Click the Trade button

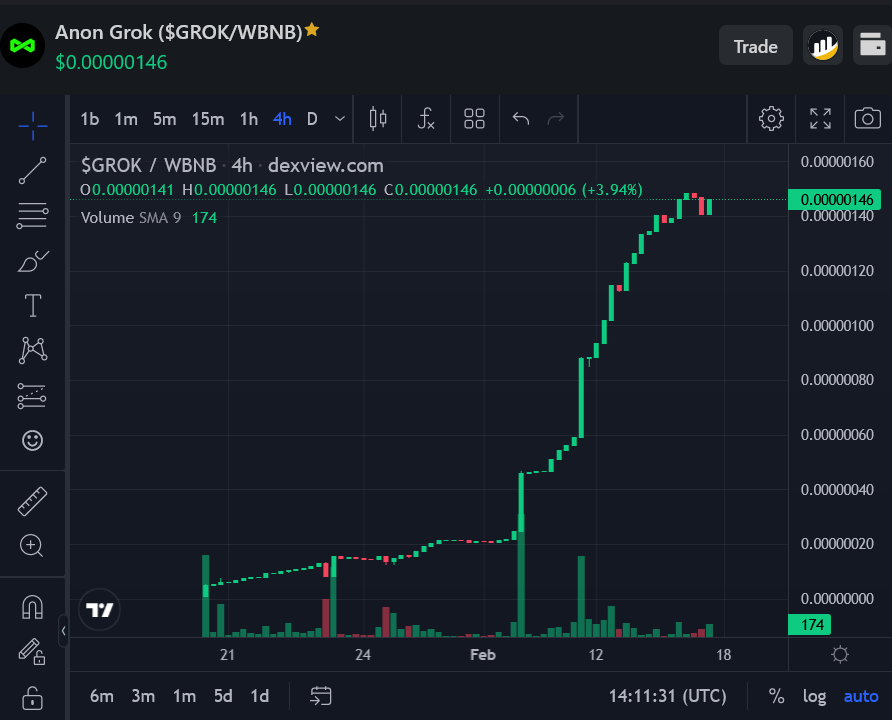(755, 45)
